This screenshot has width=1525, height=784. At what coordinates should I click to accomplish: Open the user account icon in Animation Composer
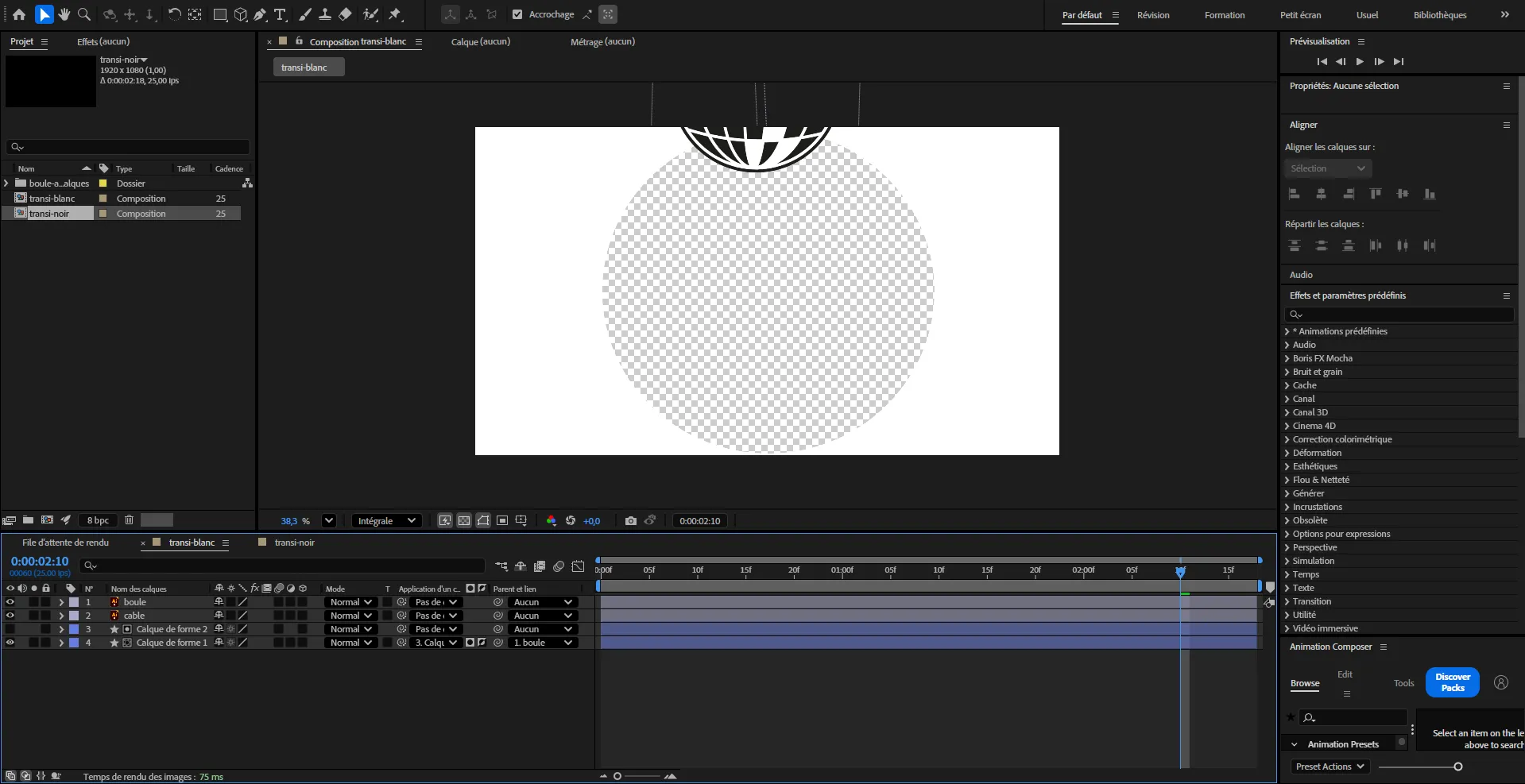tap(1501, 682)
